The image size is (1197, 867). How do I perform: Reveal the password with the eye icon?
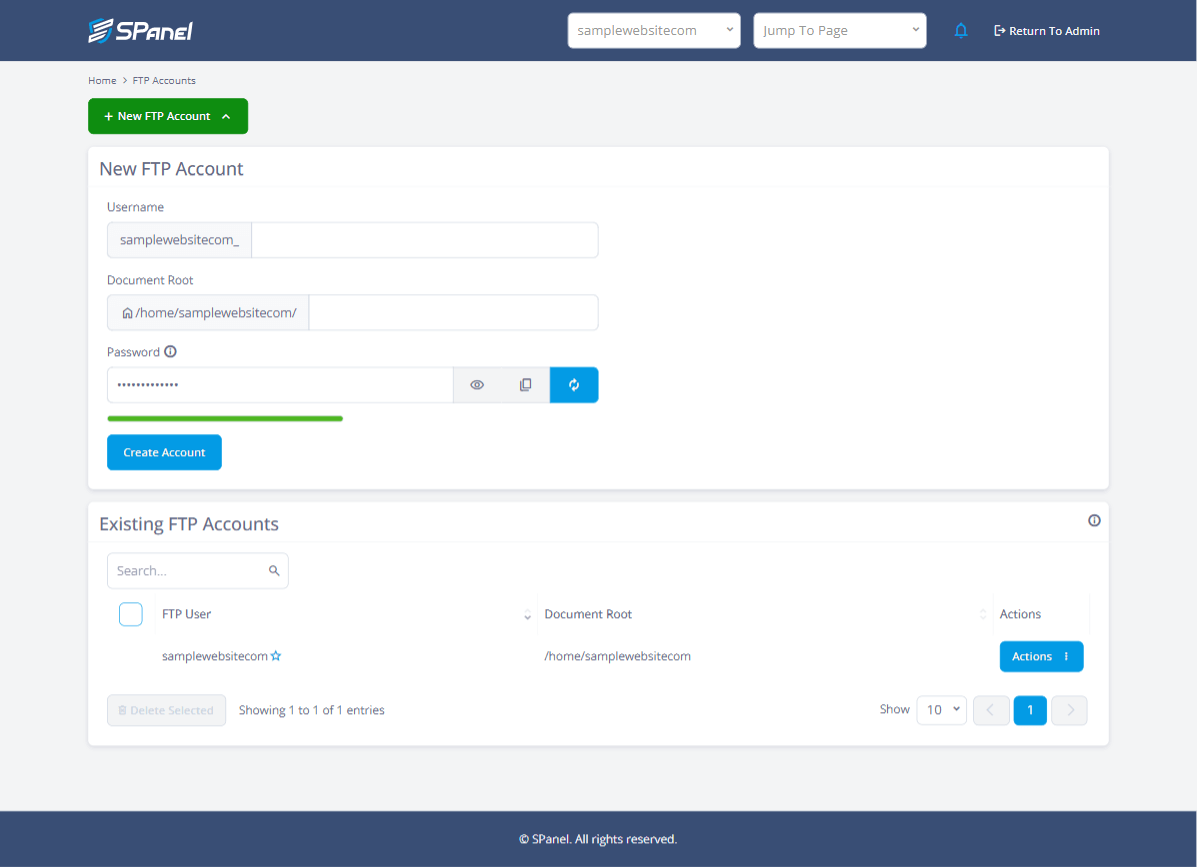[477, 384]
